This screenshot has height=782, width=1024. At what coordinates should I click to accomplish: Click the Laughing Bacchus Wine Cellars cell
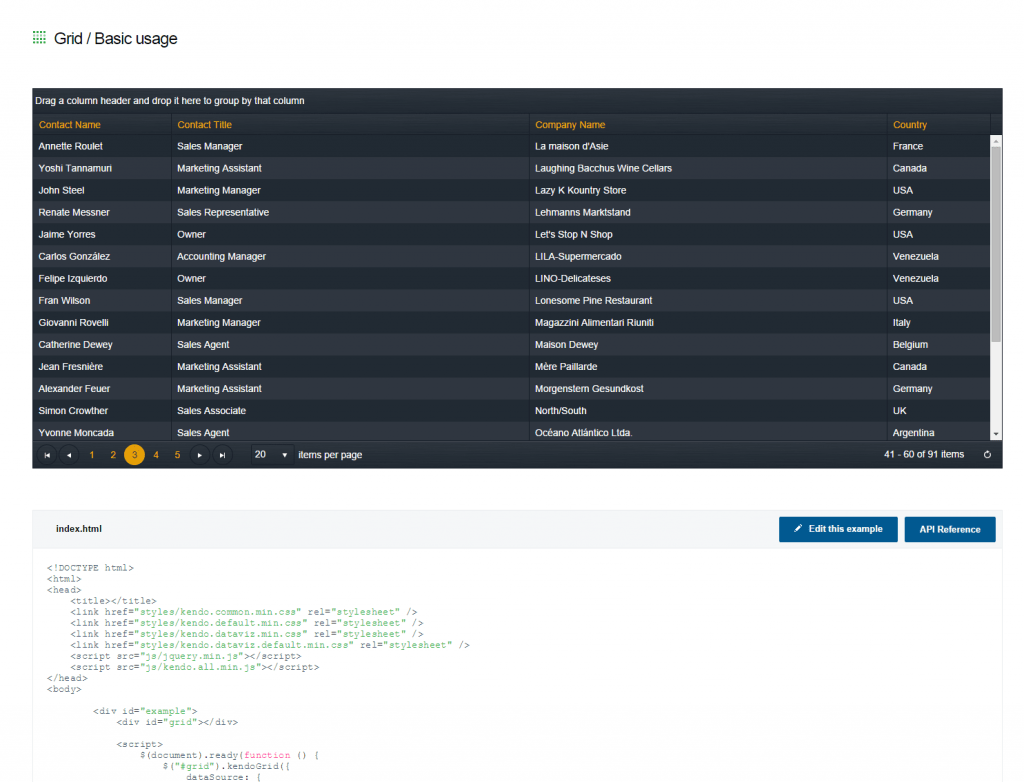click(708, 169)
